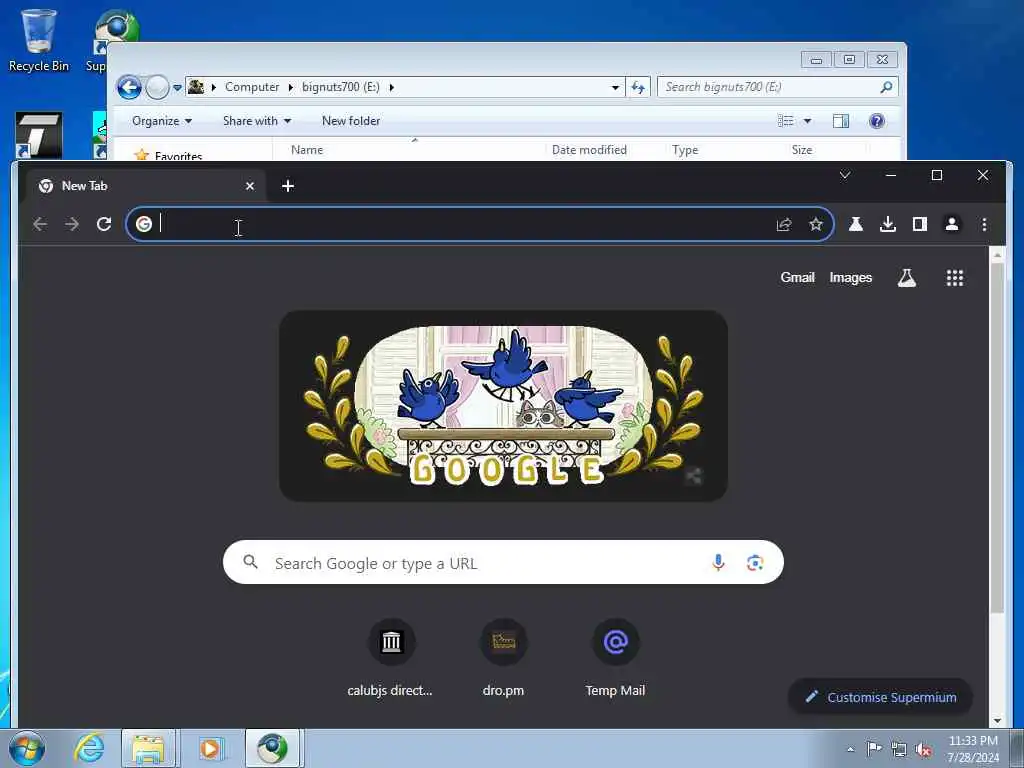Screen dimensions: 1024x768
Task: Expand the Share with dropdown
Action: pyautogui.click(x=257, y=121)
